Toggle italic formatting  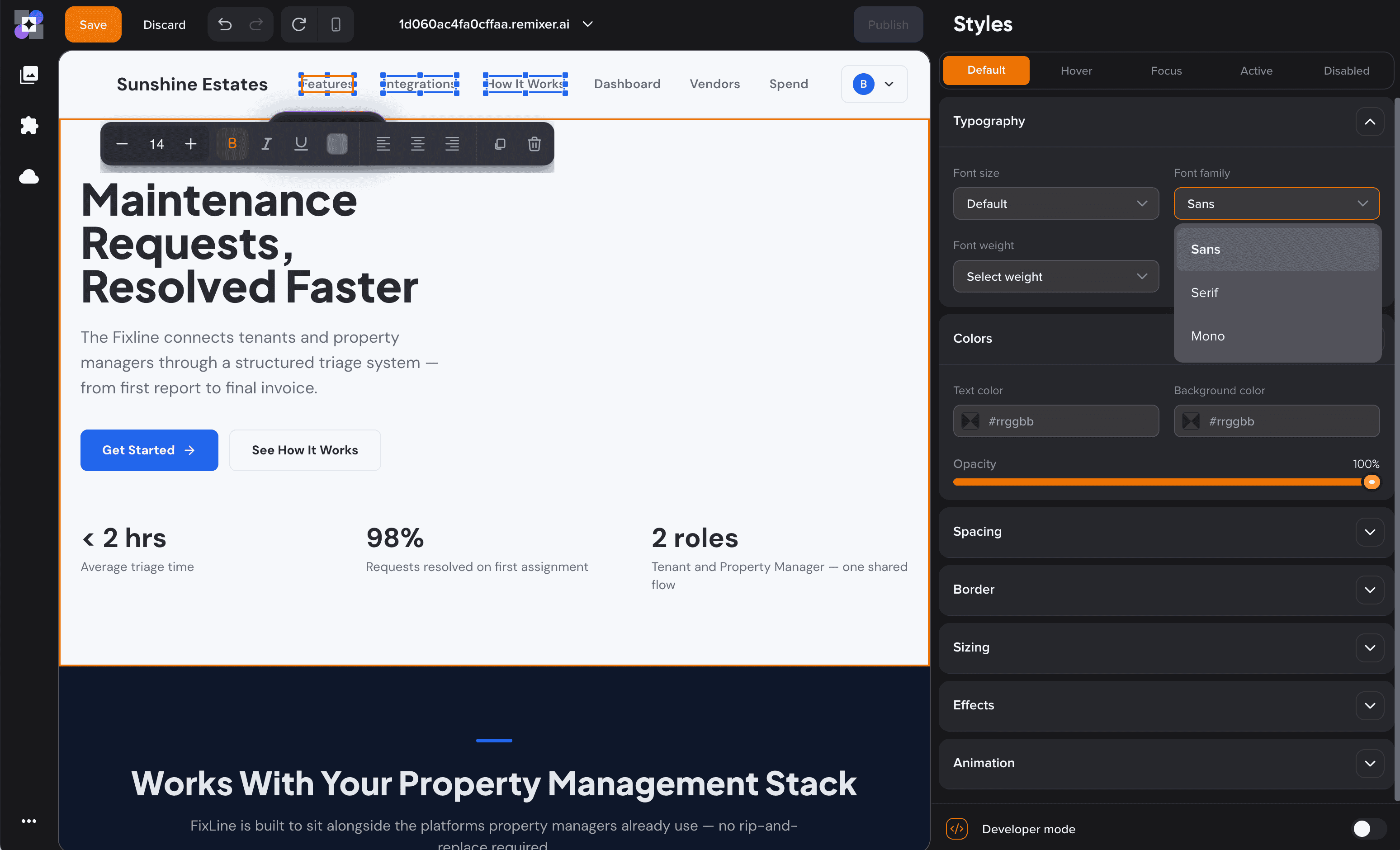(266, 144)
